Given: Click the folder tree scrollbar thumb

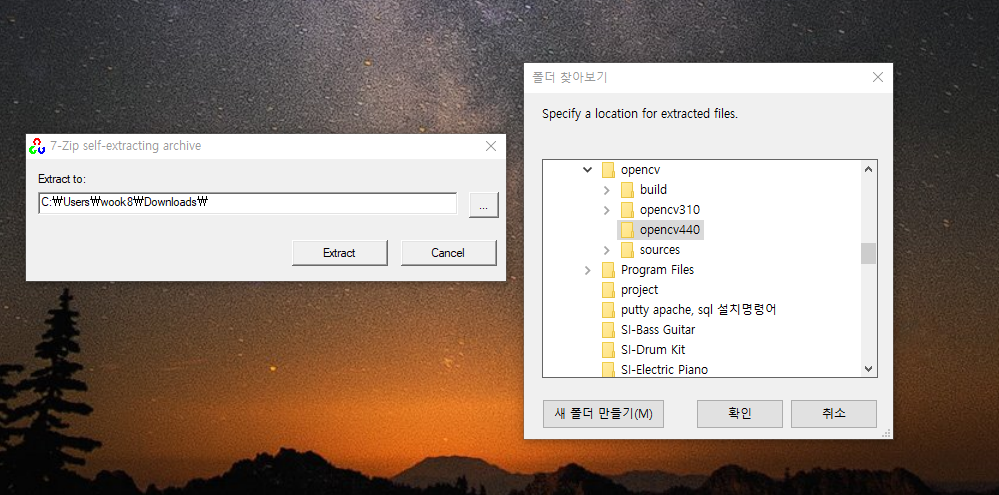Looking at the screenshot, I should click(868, 253).
